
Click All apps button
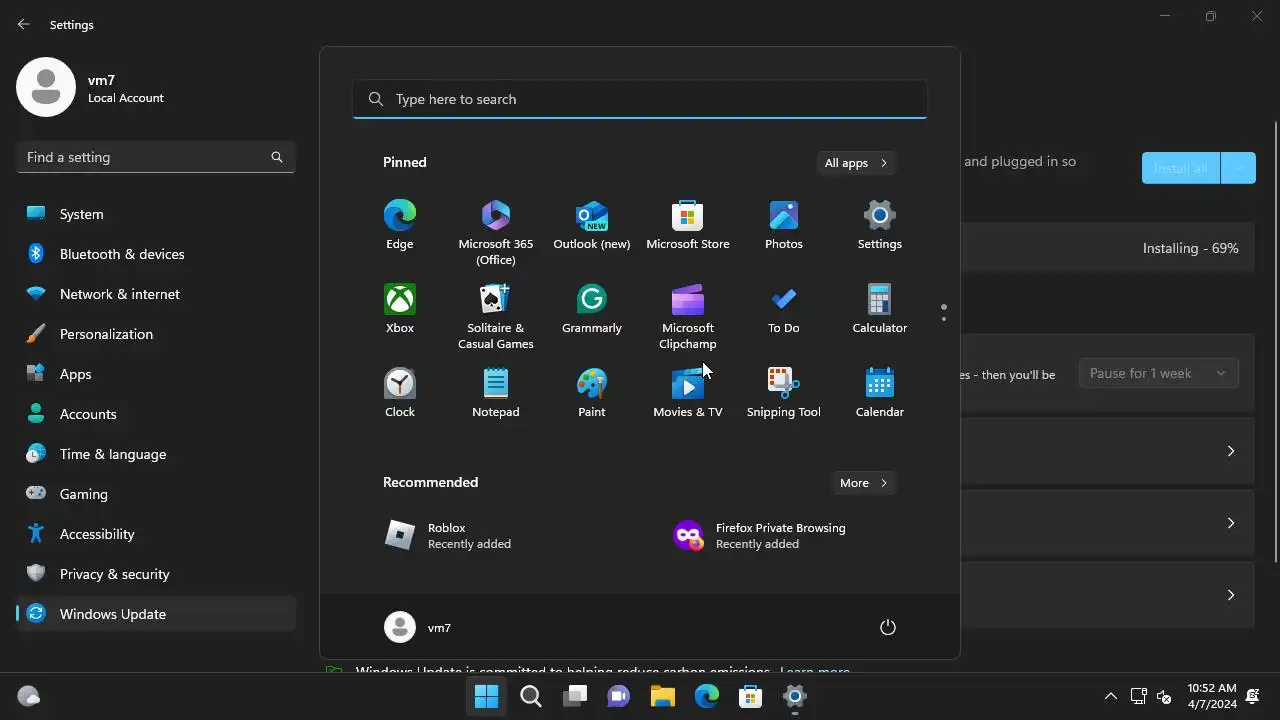click(x=856, y=163)
